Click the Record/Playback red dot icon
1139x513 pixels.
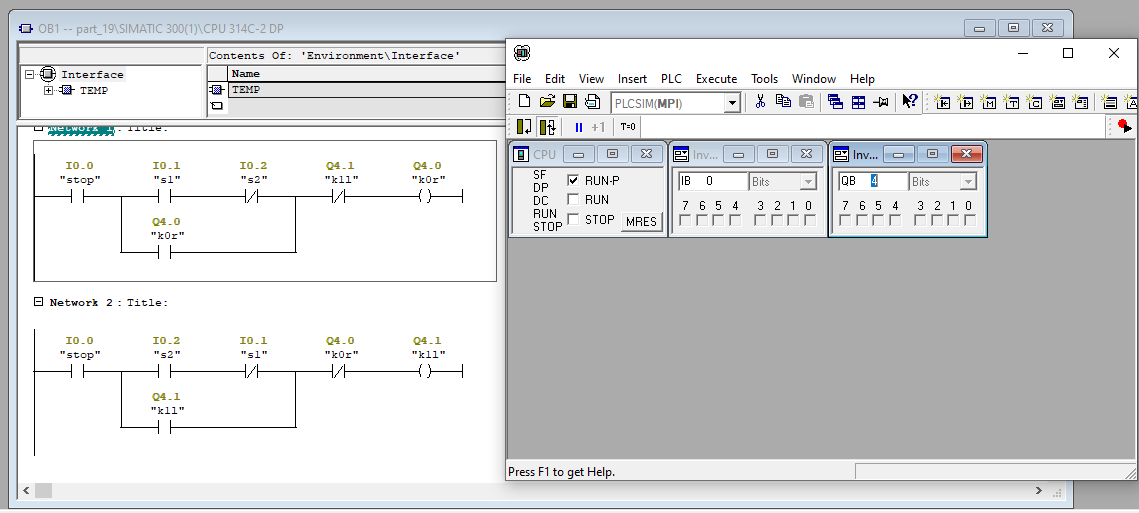pos(1124,126)
